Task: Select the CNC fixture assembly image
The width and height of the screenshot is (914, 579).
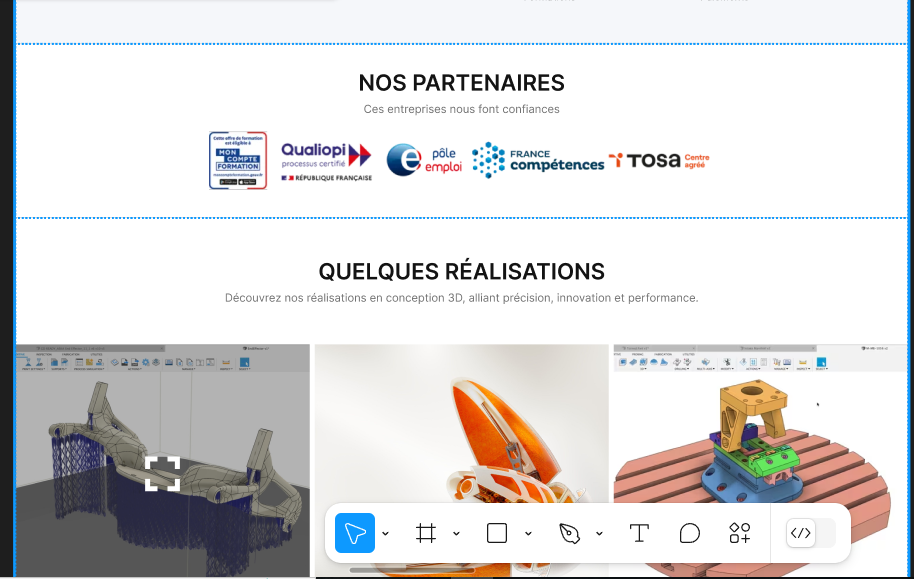Action: click(761, 461)
